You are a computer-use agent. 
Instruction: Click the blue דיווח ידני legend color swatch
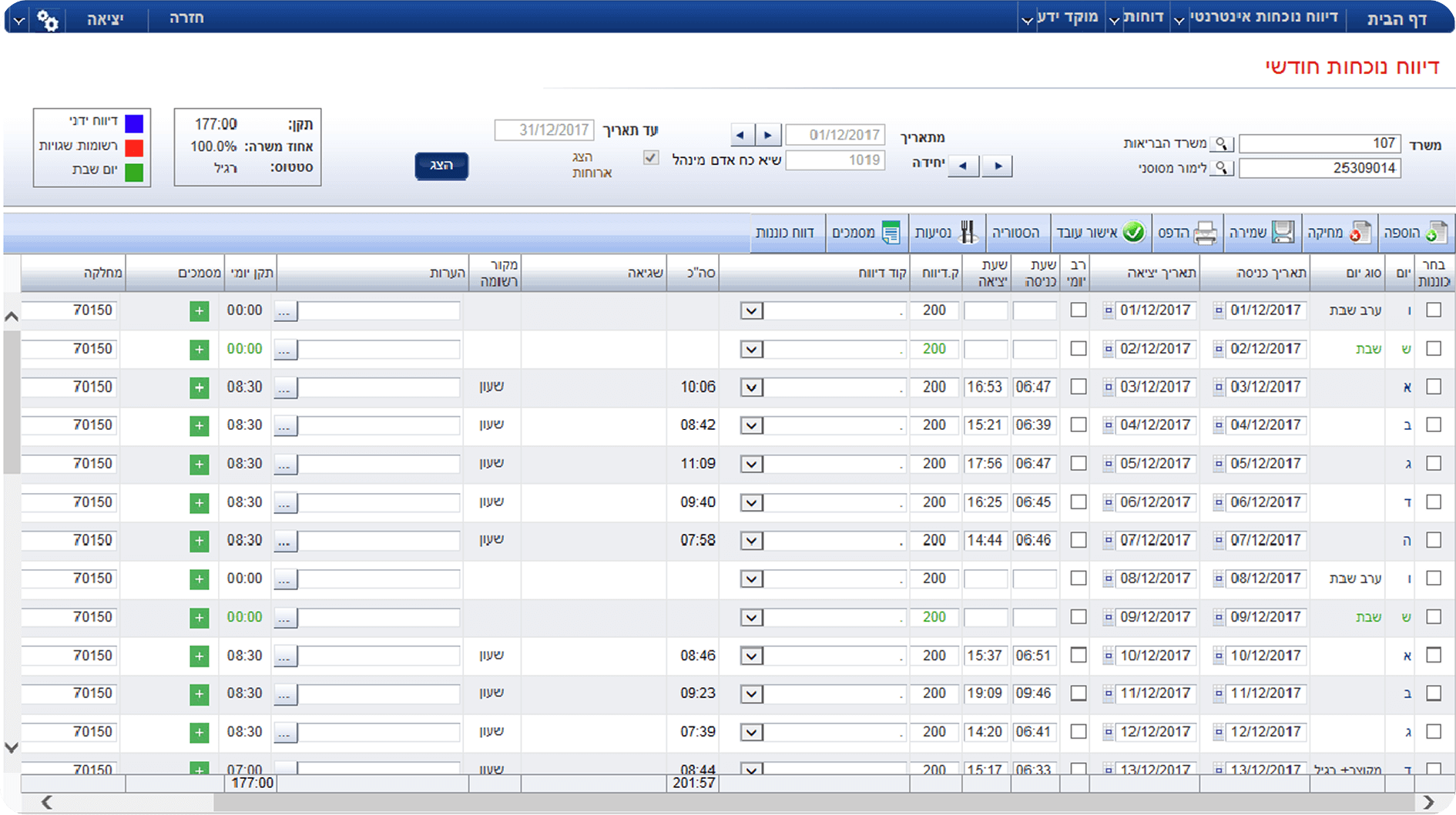coord(134,123)
